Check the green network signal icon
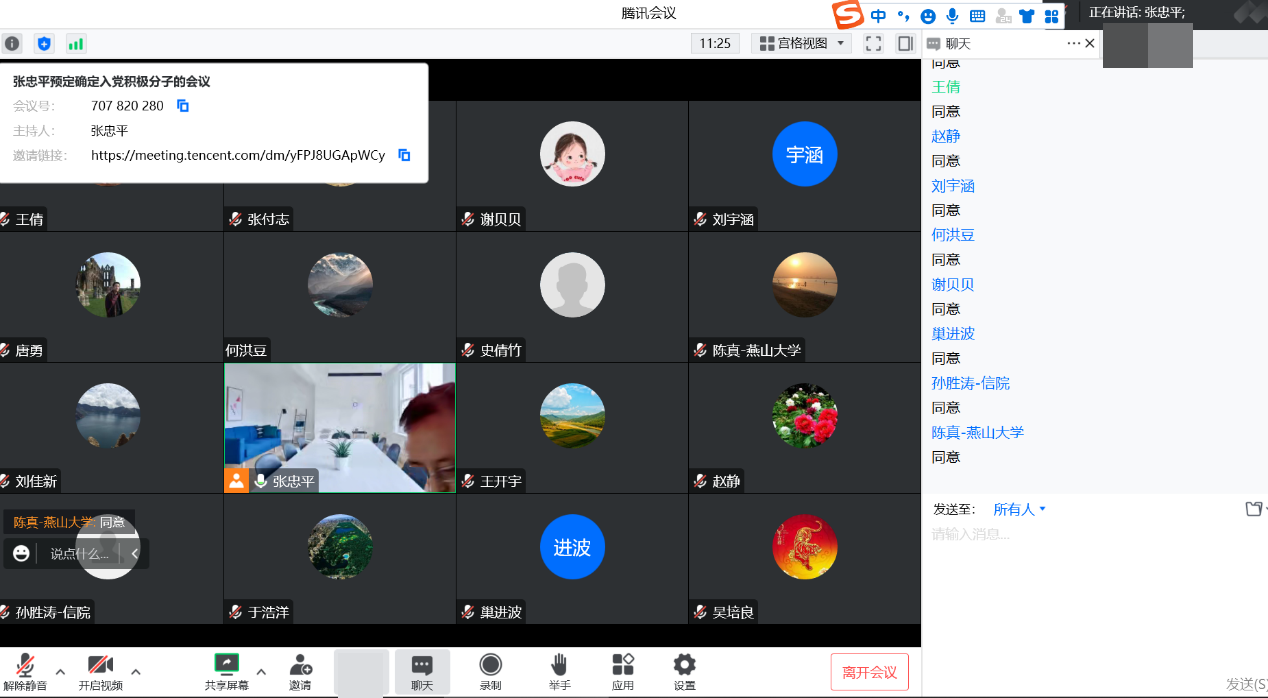This screenshot has height=698, width=1268. [76, 44]
